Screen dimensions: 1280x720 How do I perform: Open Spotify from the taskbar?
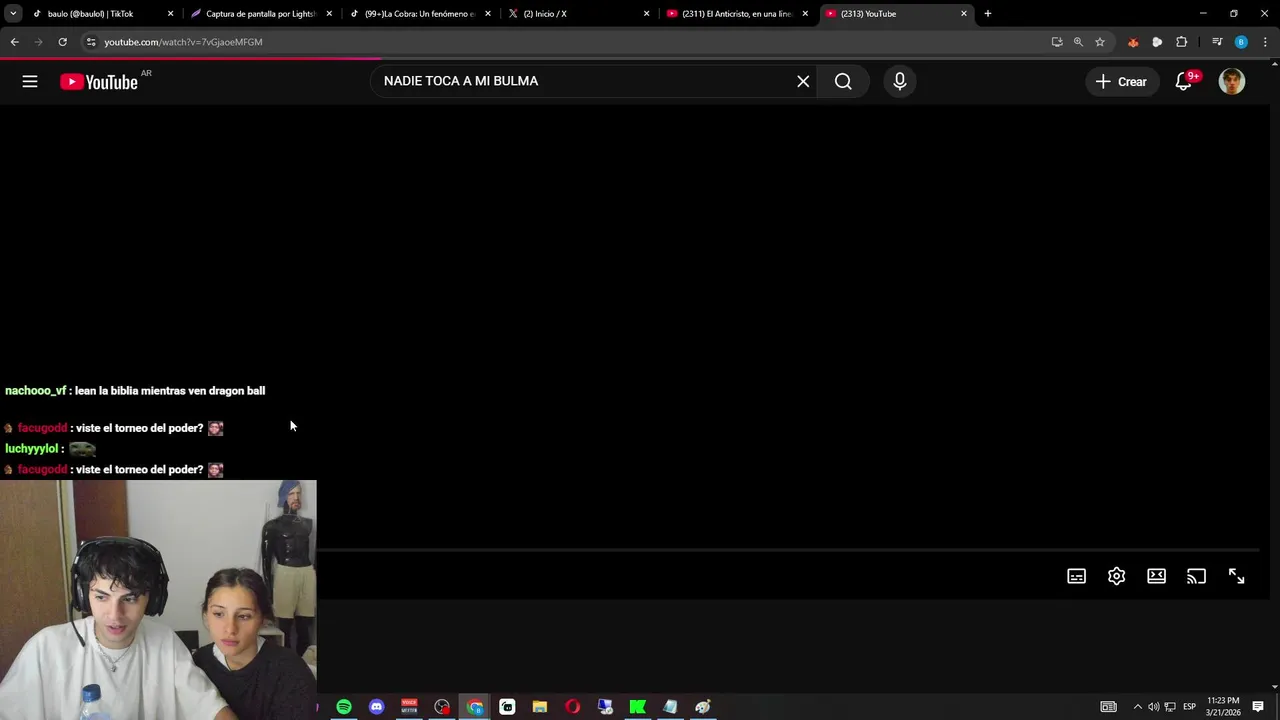click(344, 707)
